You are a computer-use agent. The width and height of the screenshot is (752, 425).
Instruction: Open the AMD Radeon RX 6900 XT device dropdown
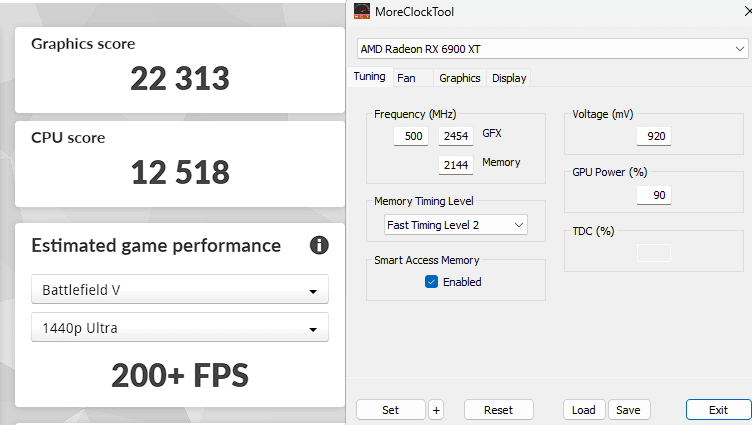pos(552,49)
